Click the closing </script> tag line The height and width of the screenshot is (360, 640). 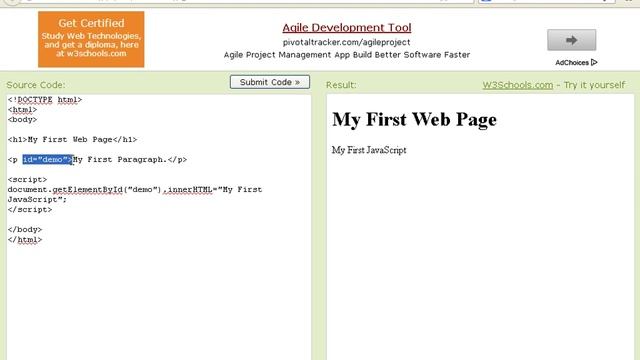[30, 210]
